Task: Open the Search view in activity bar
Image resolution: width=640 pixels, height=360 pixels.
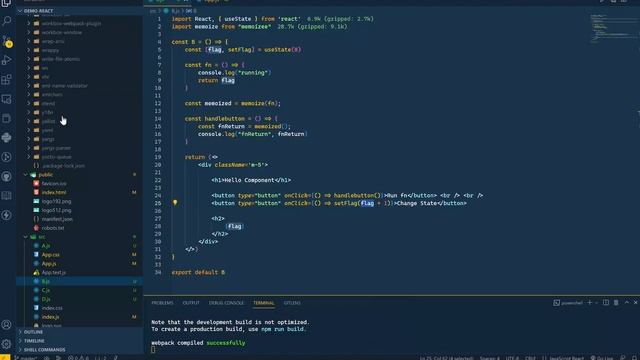Action: [7, 20]
